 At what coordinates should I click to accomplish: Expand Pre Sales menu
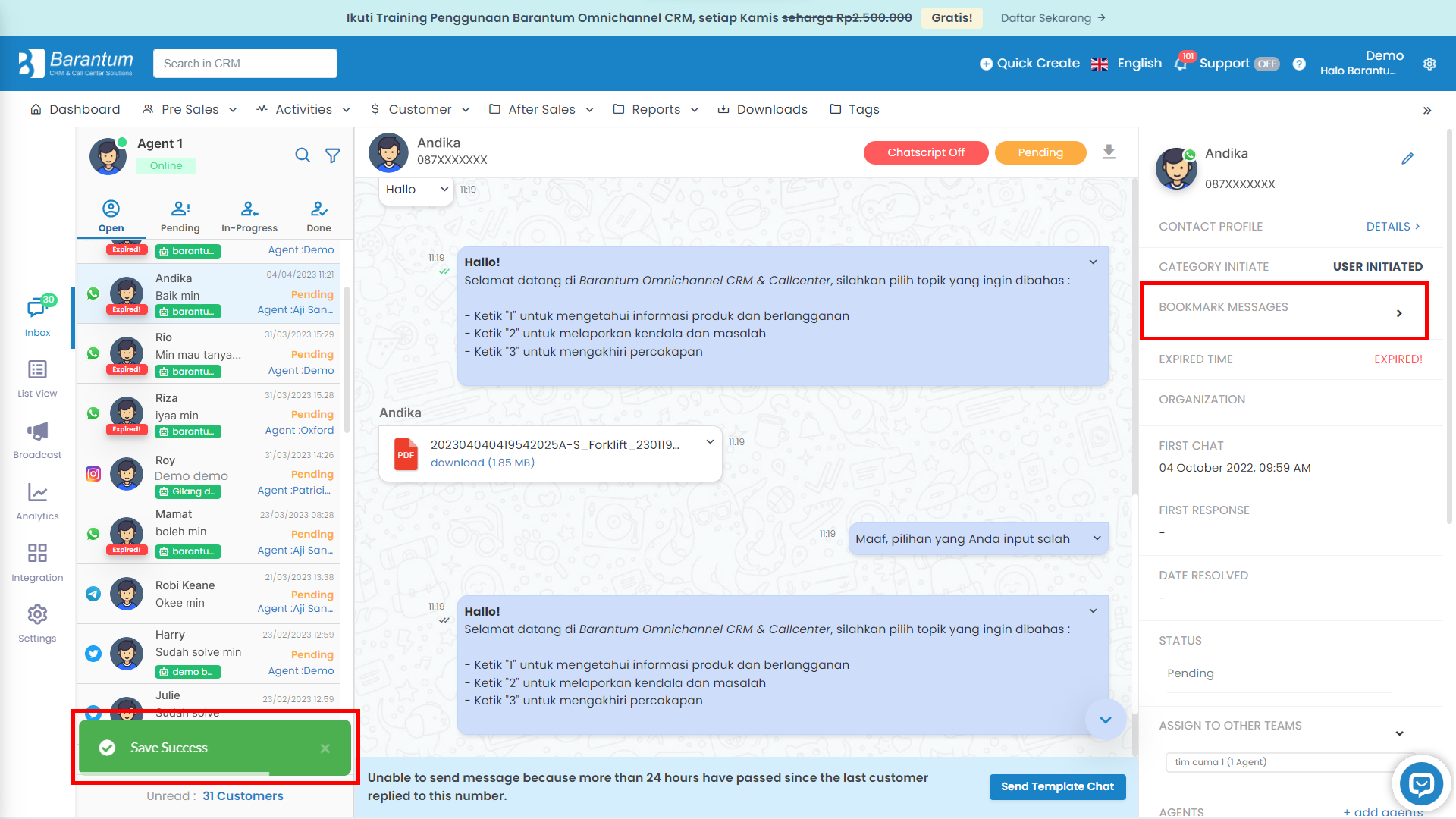pos(190,109)
